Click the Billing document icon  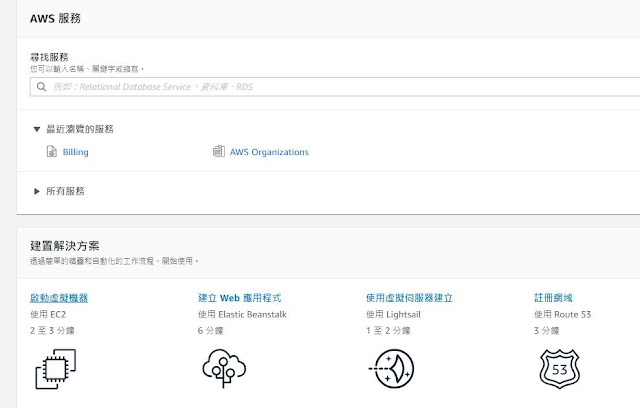52,151
